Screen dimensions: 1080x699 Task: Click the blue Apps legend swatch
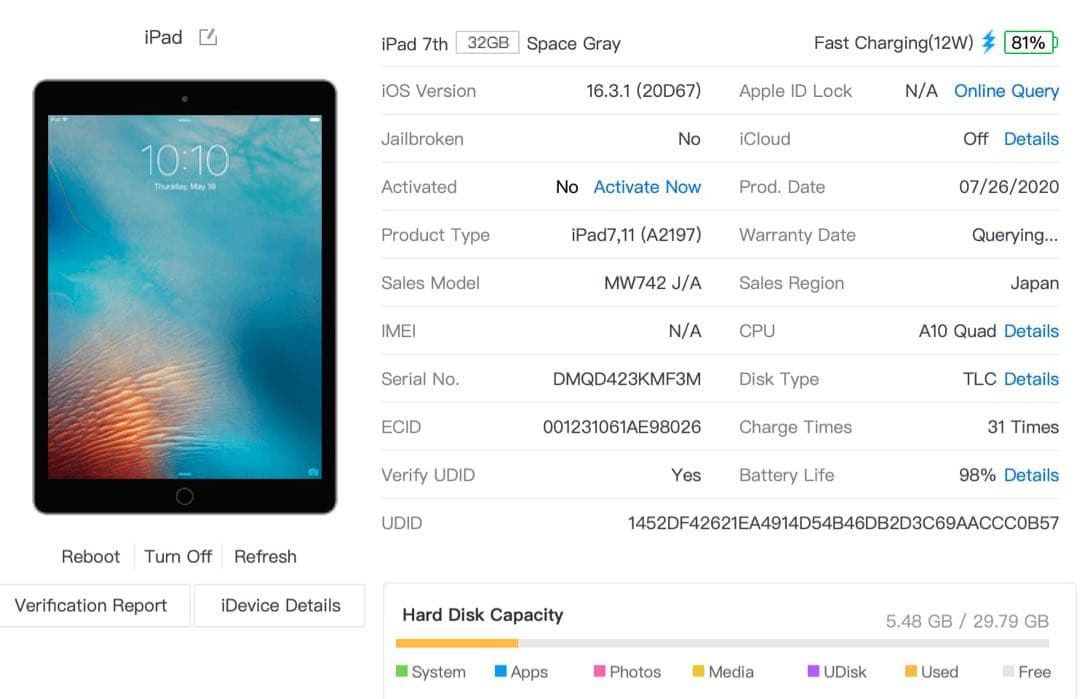(501, 671)
